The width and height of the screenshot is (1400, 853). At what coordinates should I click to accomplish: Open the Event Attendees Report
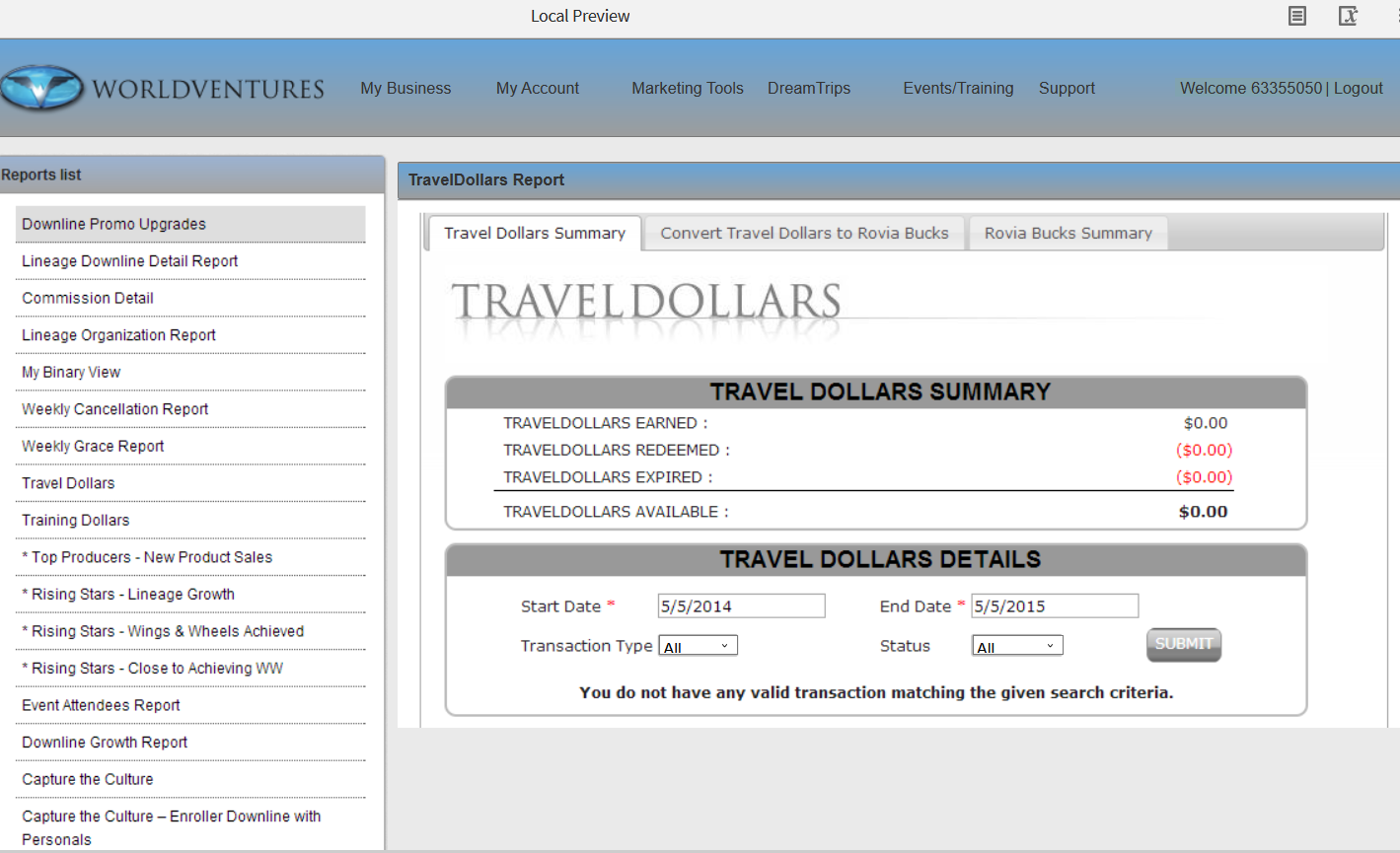(190, 705)
